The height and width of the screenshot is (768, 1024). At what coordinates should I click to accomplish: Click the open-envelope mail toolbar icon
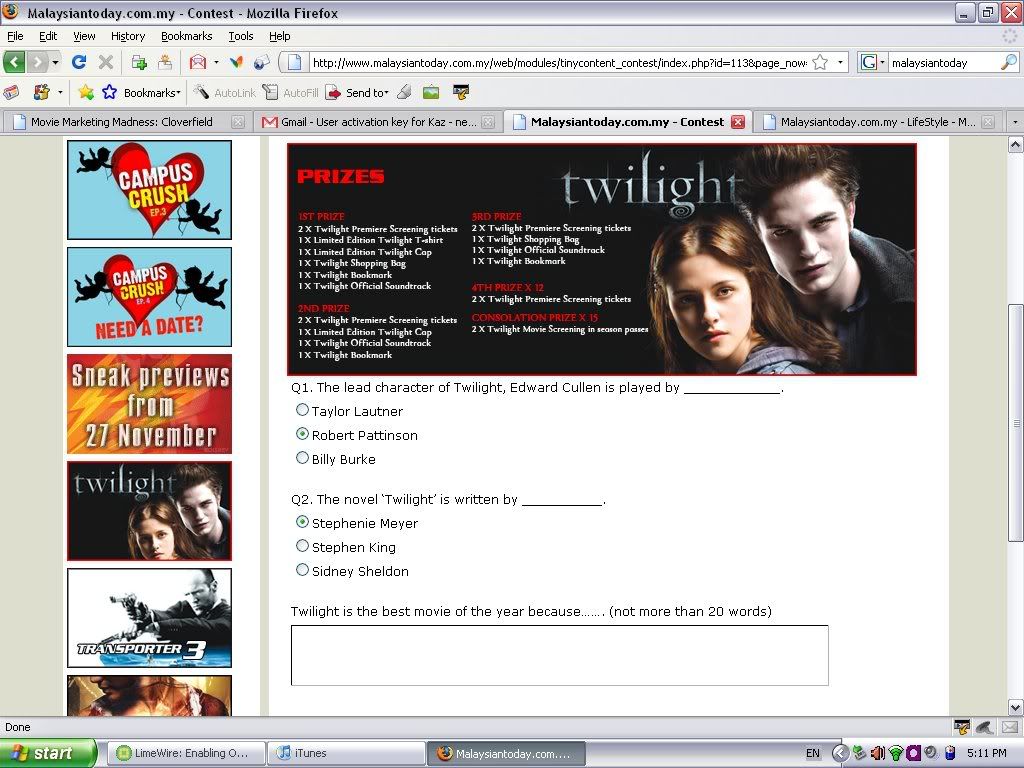[197, 62]
